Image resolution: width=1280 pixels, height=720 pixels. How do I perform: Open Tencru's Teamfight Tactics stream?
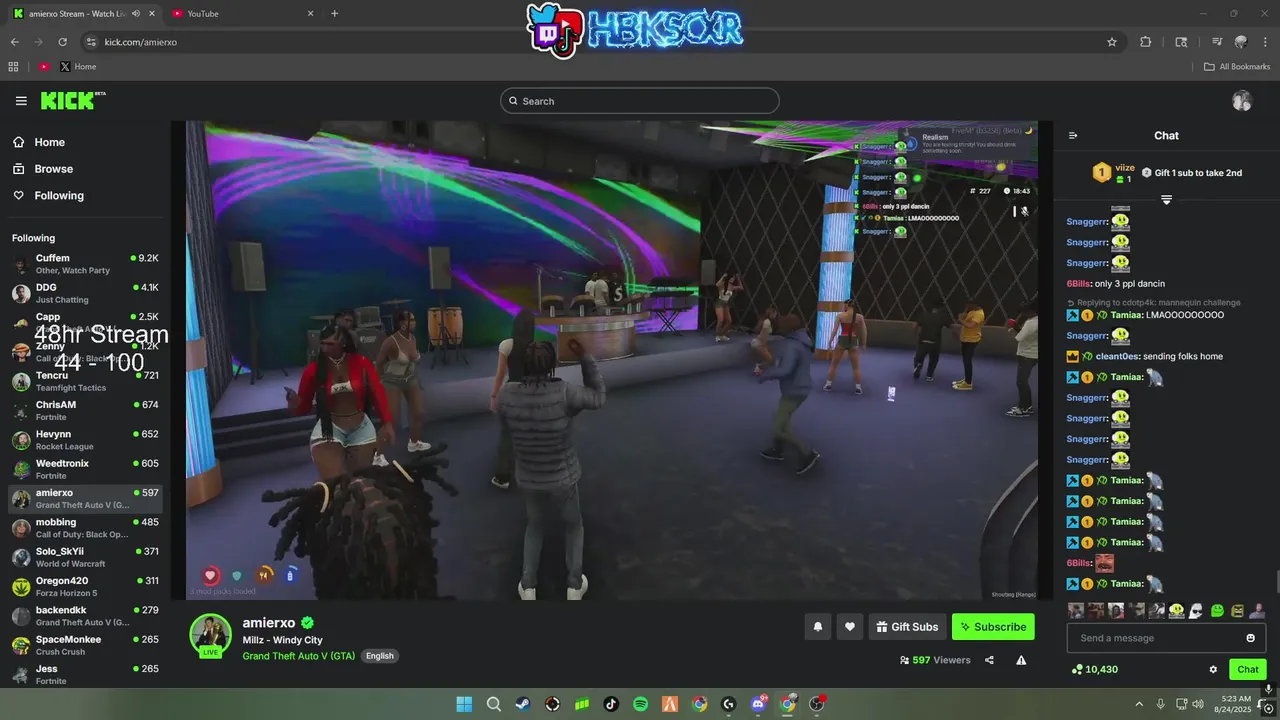point(85,381)
